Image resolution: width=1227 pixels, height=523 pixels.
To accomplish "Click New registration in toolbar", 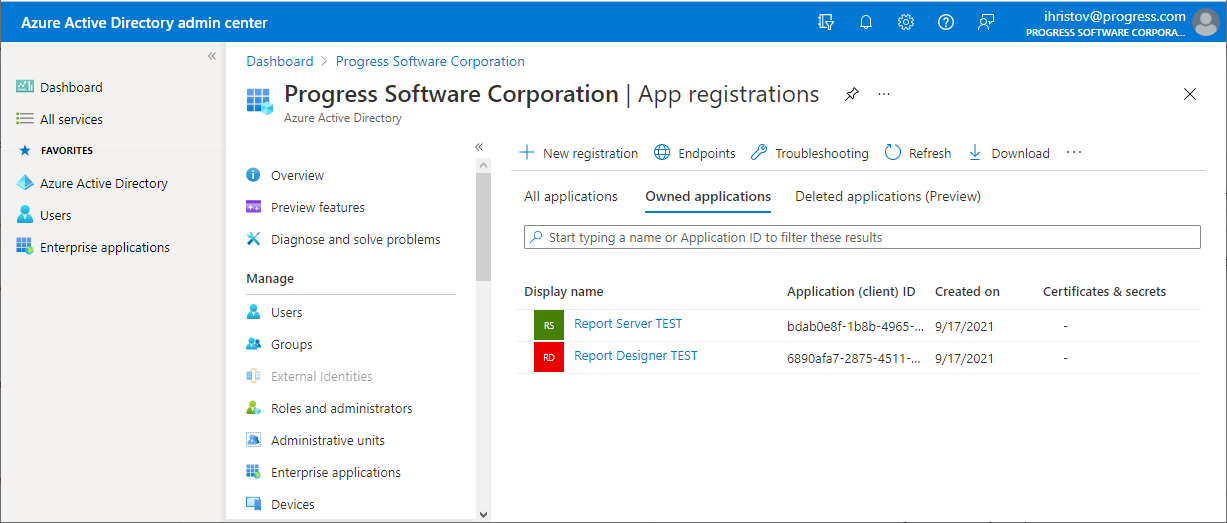I will 578,153.
